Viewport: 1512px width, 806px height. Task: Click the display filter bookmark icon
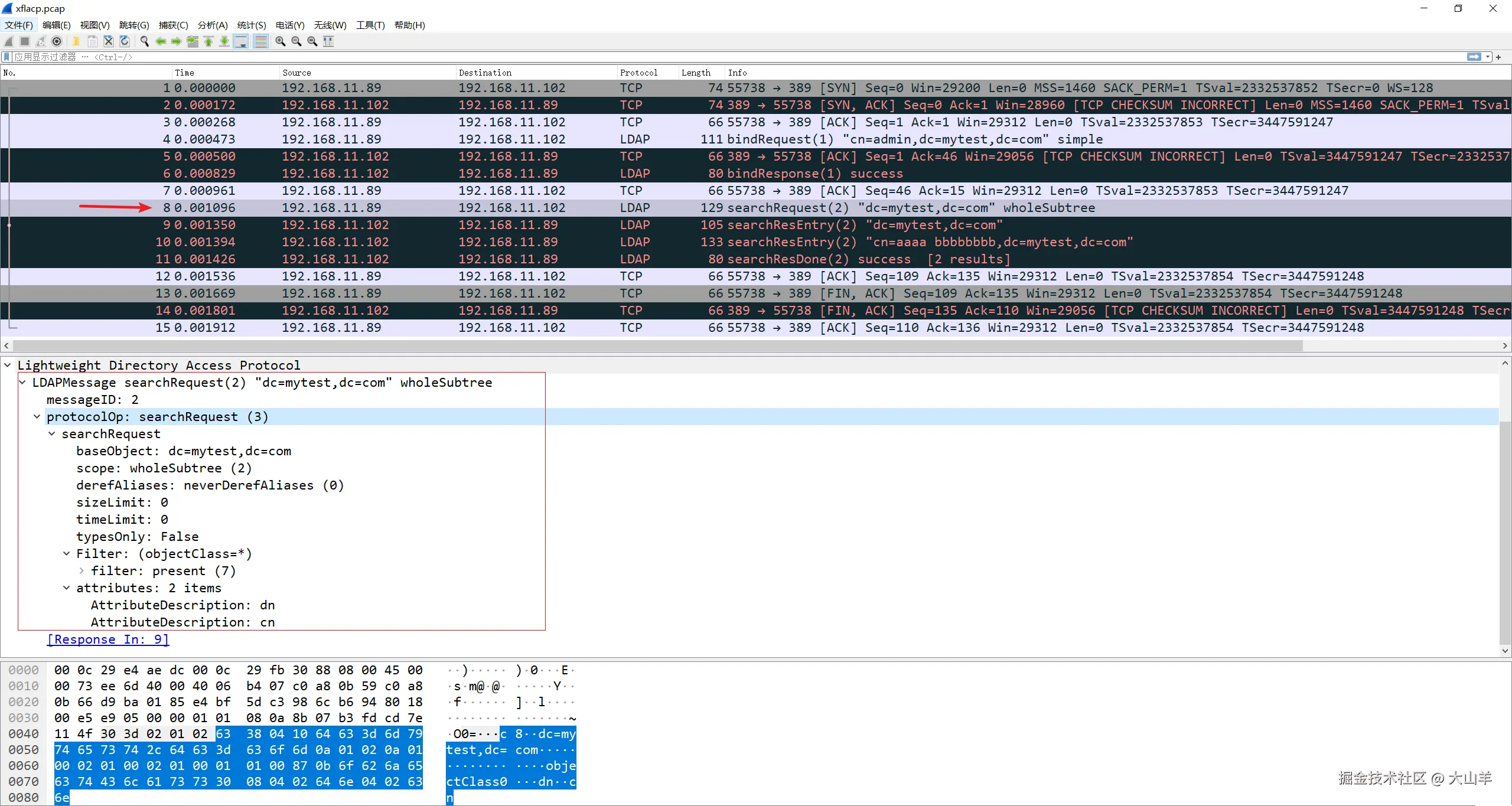pyautogui.click(x=6, y=57)
